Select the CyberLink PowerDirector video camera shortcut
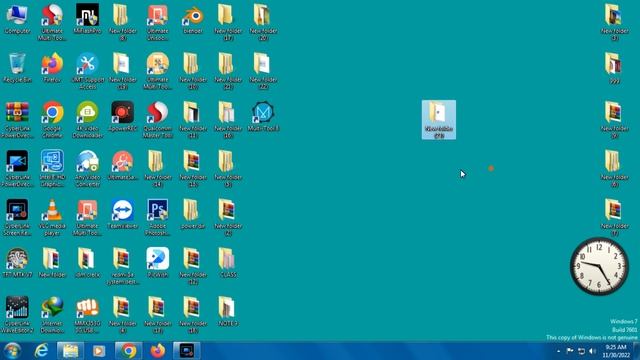Image resolution: width=640 pixels, height=360 pixels. tap(17, 169)
